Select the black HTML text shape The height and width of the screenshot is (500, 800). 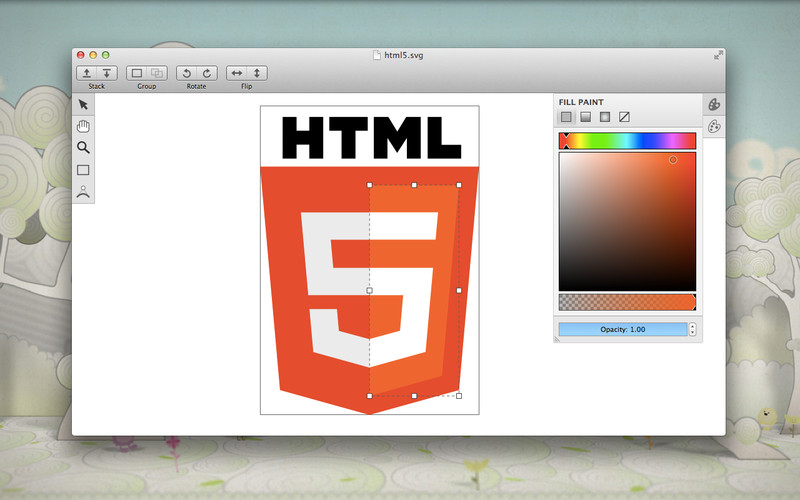[x=372, y=138]
